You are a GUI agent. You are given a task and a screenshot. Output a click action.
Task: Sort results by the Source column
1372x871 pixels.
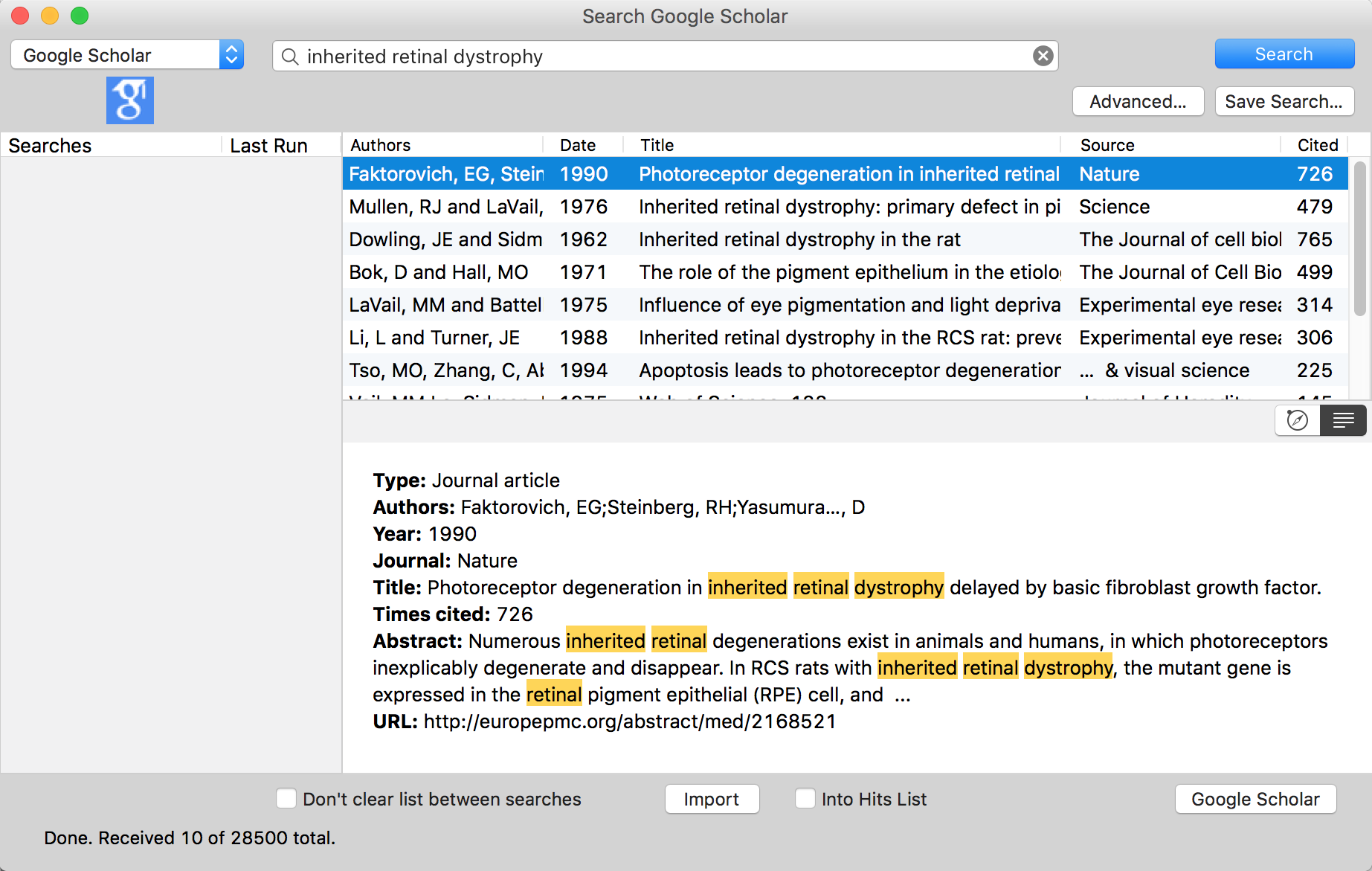pyautogui.click(x=1170, y=145)
